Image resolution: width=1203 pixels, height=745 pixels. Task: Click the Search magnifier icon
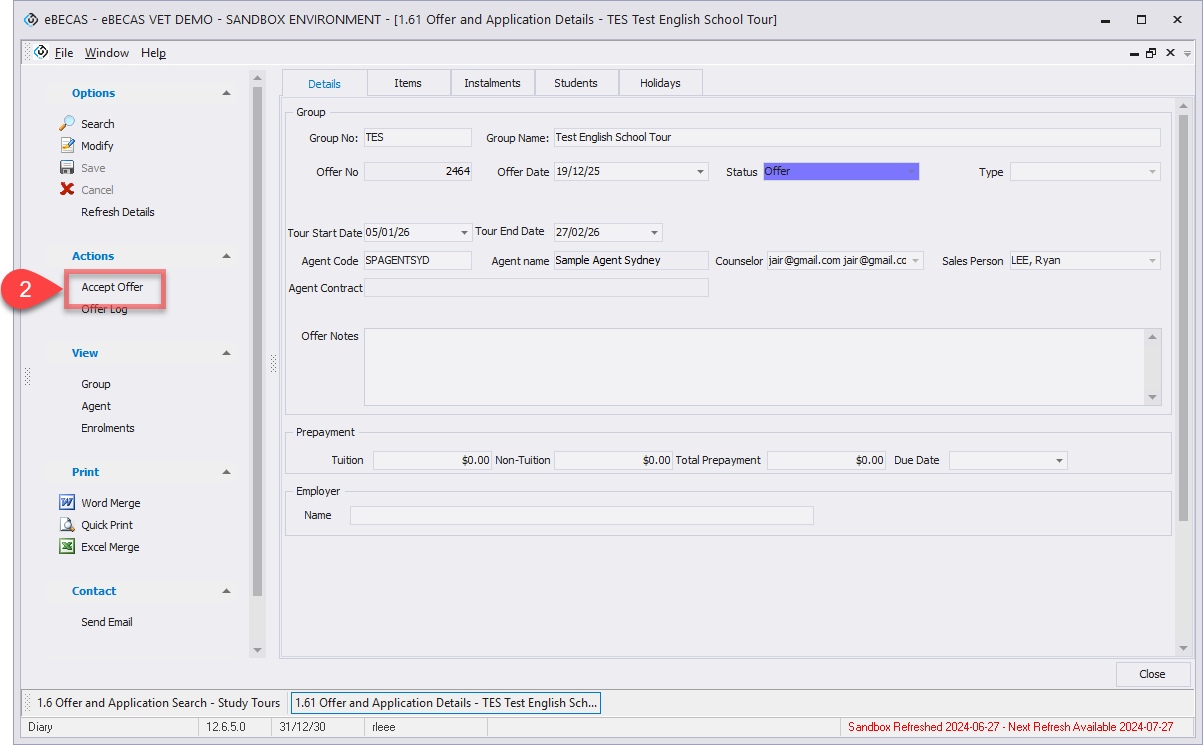pyautogui.click(x=67, y=124)
